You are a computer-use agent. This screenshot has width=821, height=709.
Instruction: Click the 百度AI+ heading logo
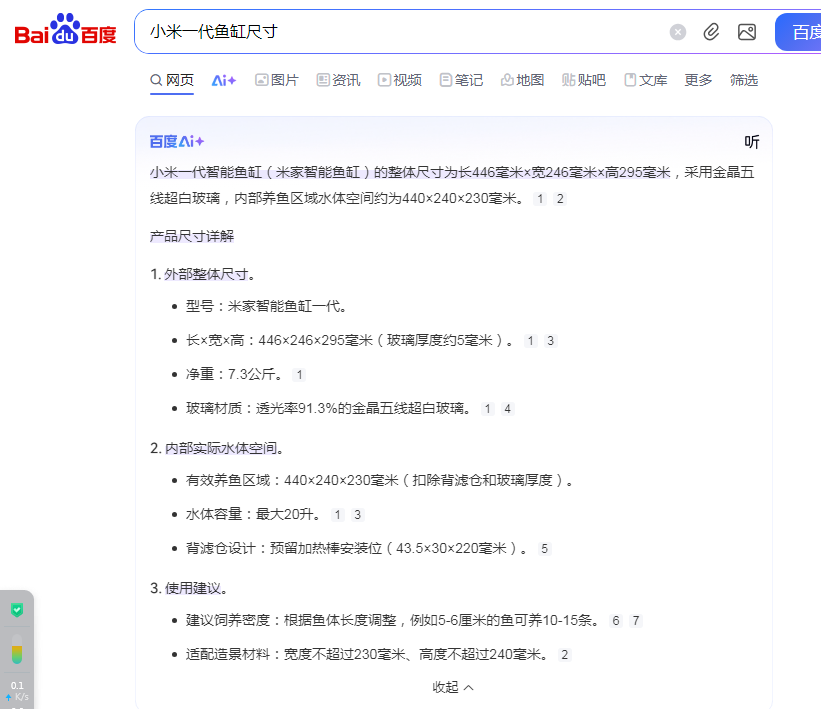point(176,141)
